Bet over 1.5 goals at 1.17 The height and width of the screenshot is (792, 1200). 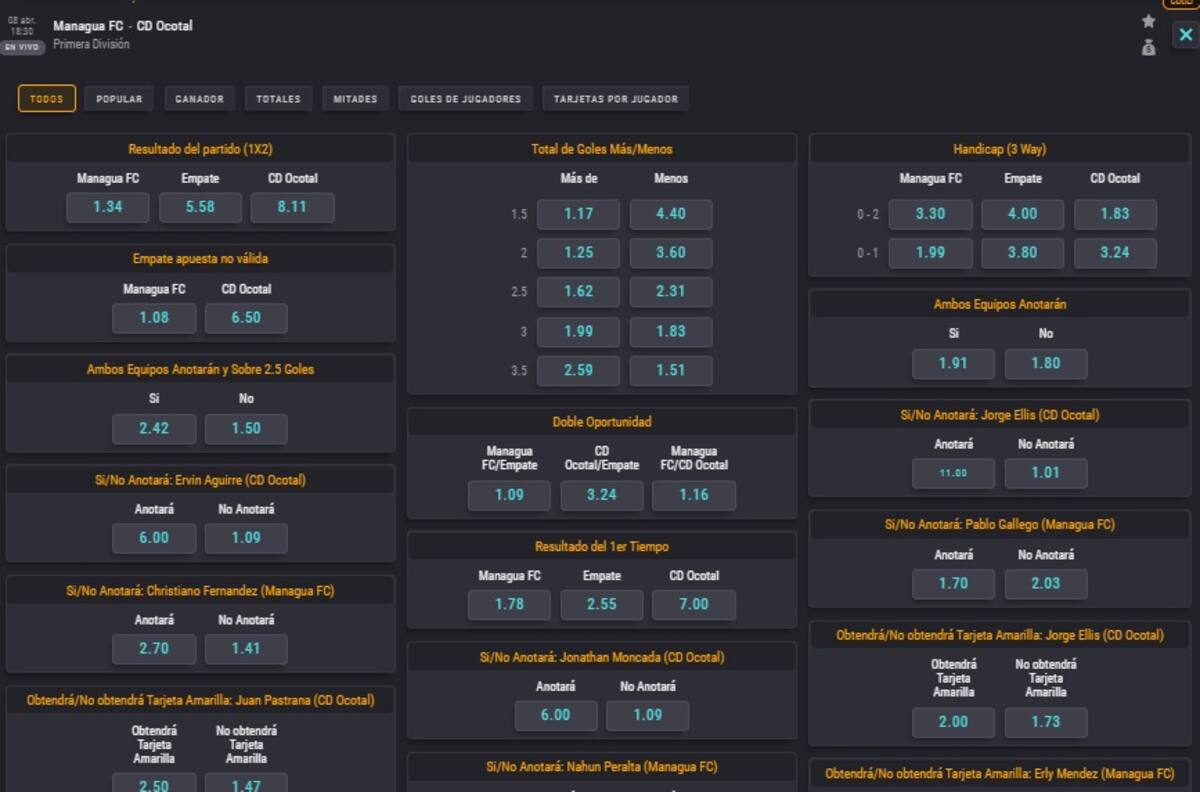click(578, 214)
